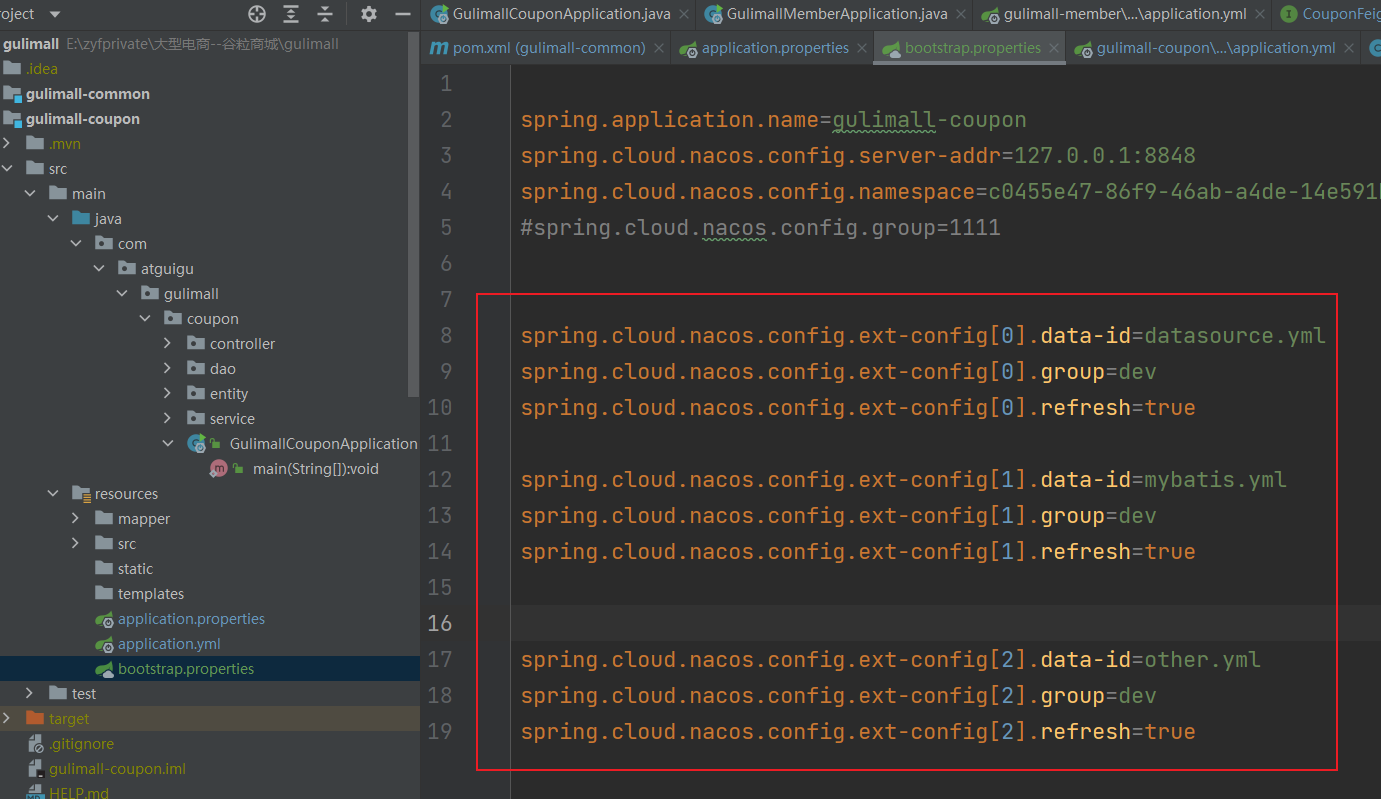
Task: Expand the .mvn folder
Action: coord(8,144)
